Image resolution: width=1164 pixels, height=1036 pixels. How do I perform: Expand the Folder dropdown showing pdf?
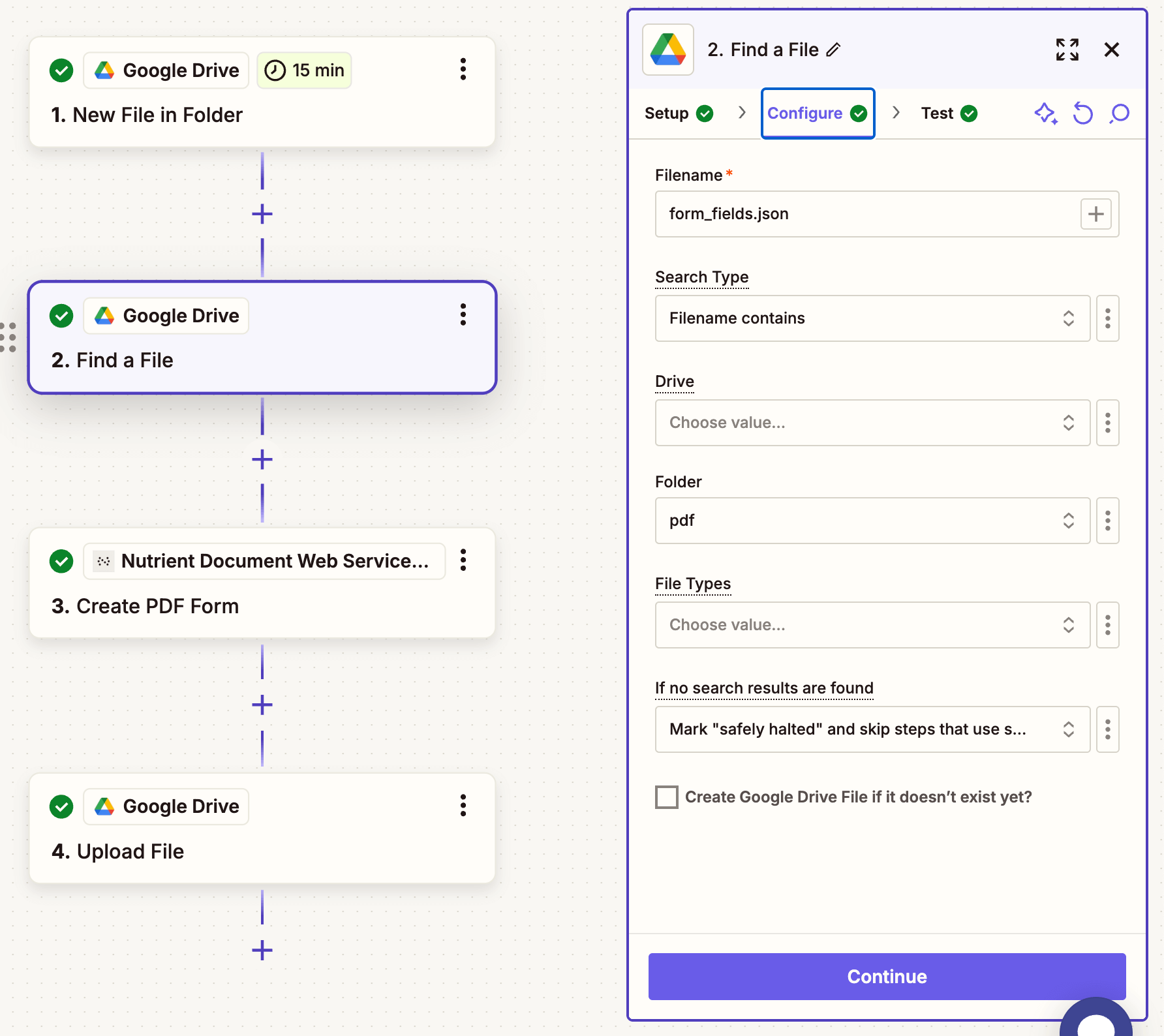click(872, 521)
